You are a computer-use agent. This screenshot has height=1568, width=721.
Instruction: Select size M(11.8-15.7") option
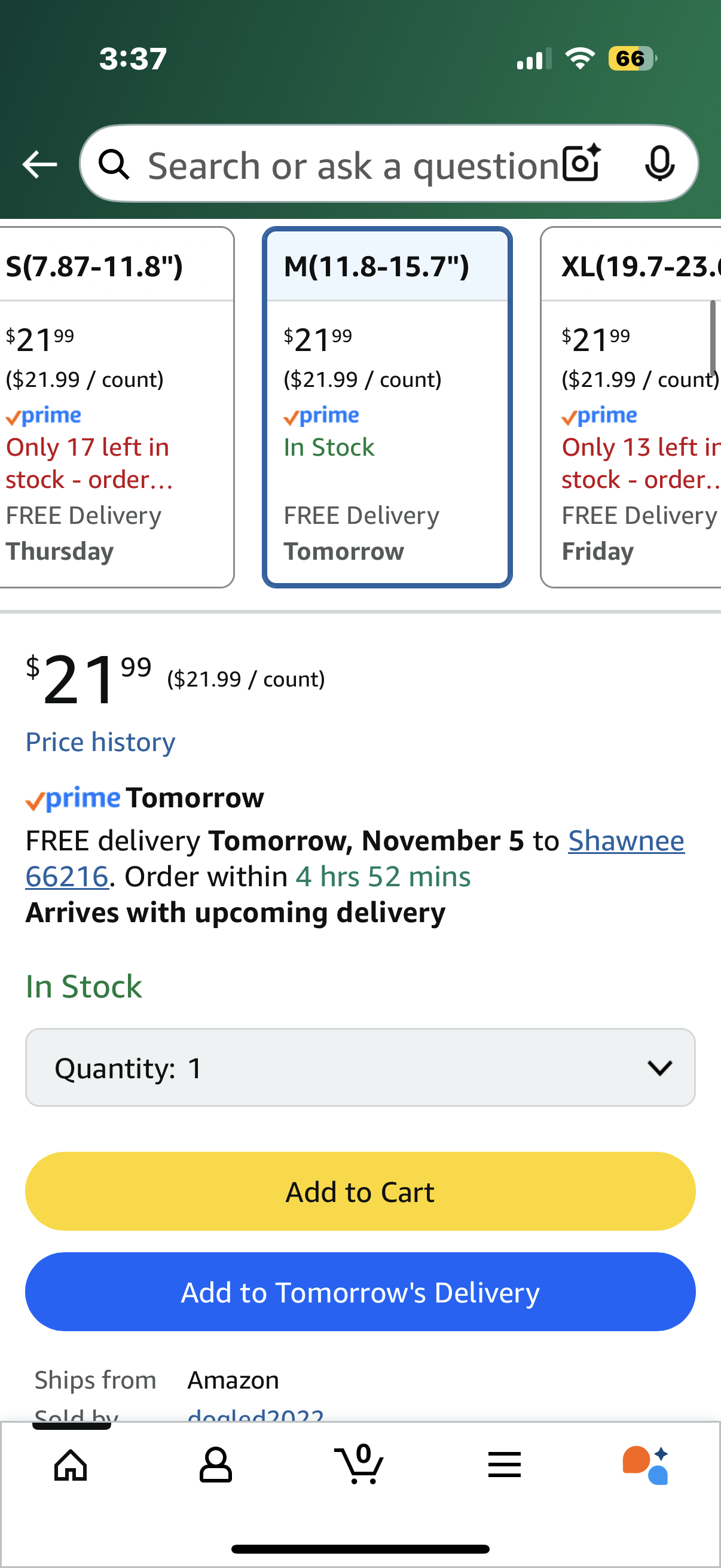[x=387, y=407]
